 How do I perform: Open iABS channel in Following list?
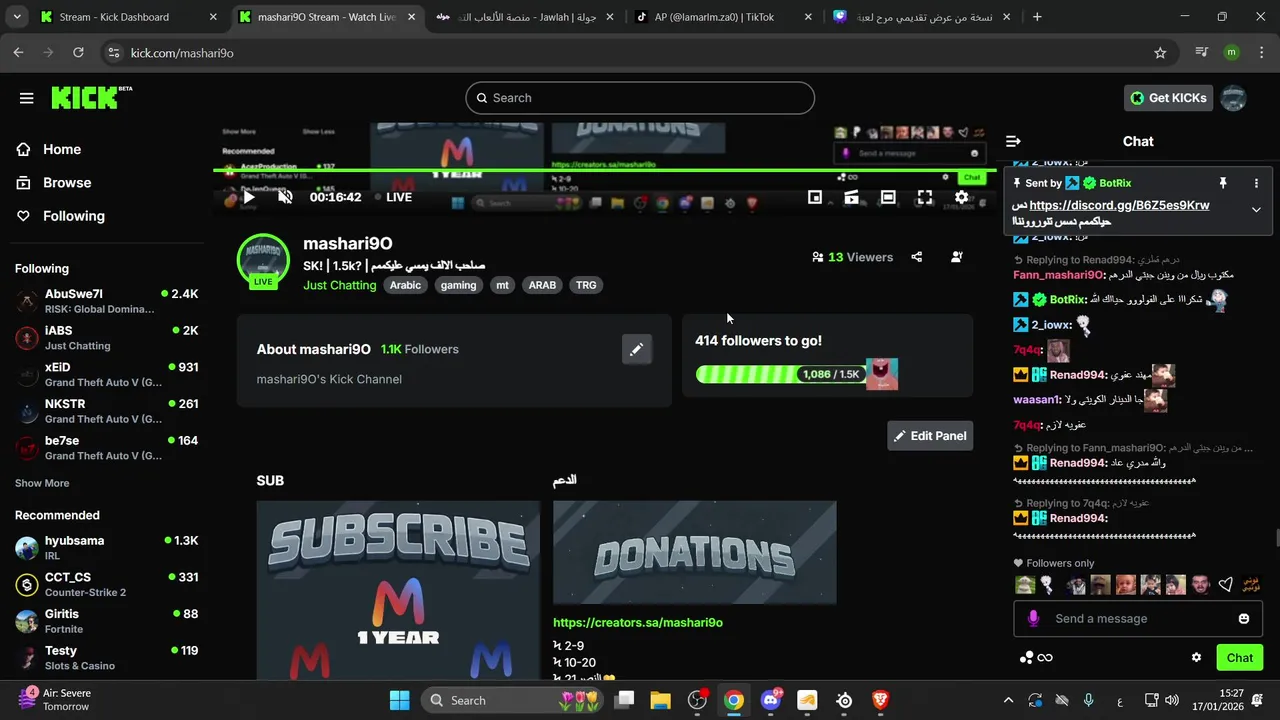pos(106,338)
